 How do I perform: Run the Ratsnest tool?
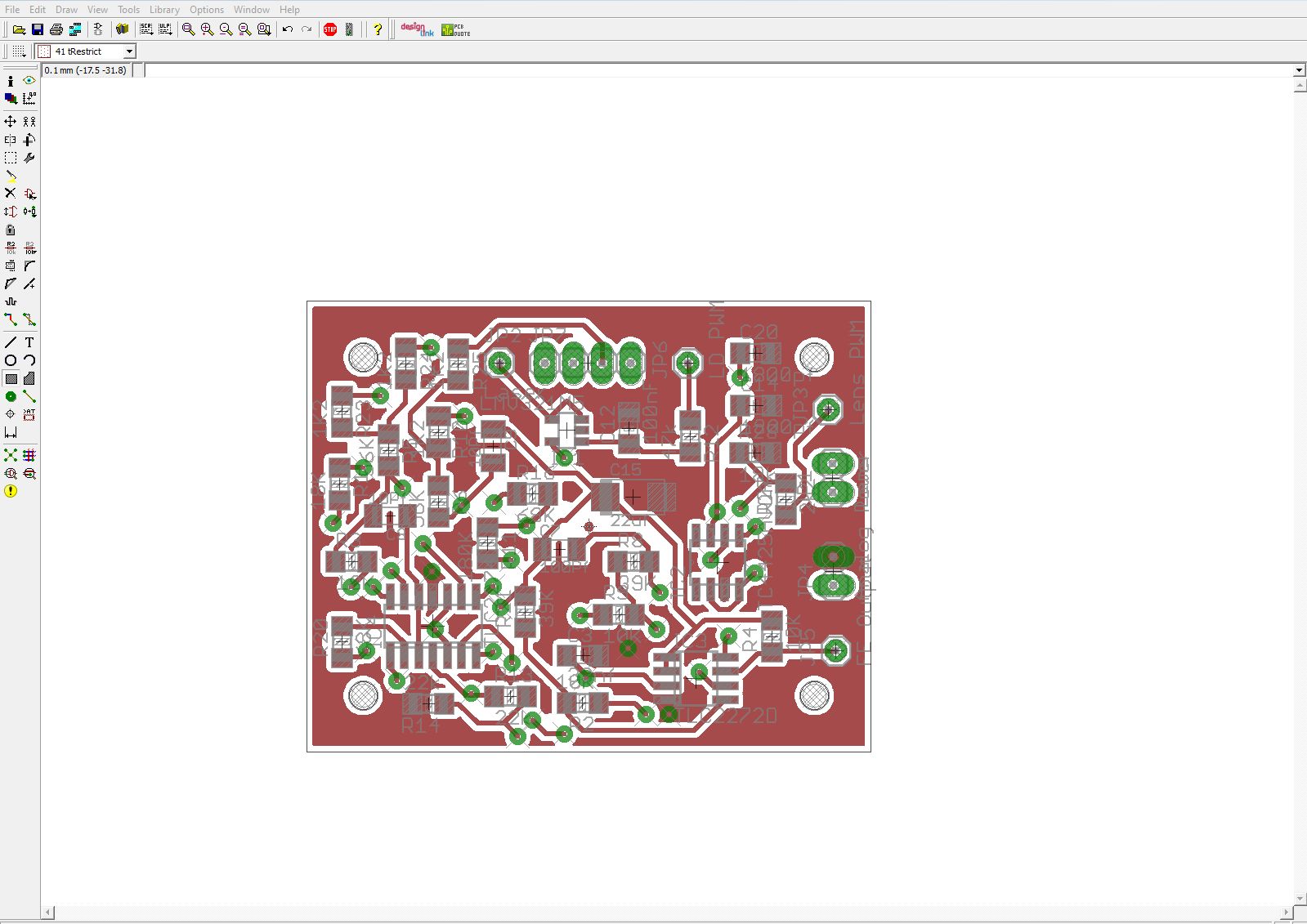pyautogui.click(x=11, y=455)
